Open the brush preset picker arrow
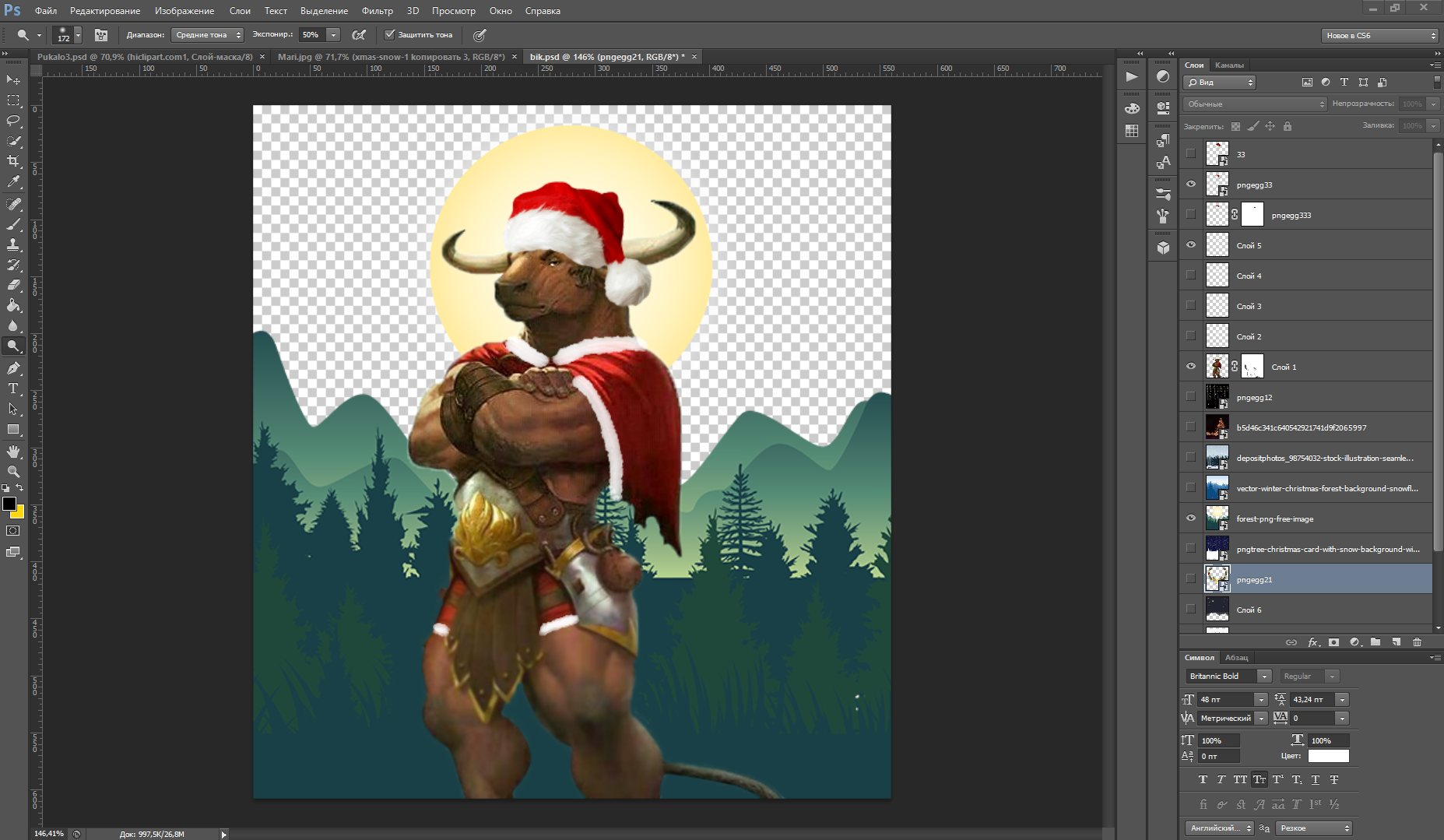The height and width of the screenshot is (840, 1444). click(78, 35)
